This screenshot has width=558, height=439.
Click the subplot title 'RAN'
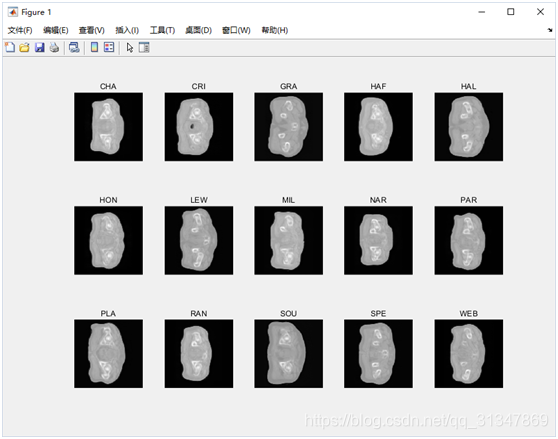[199, 313]
